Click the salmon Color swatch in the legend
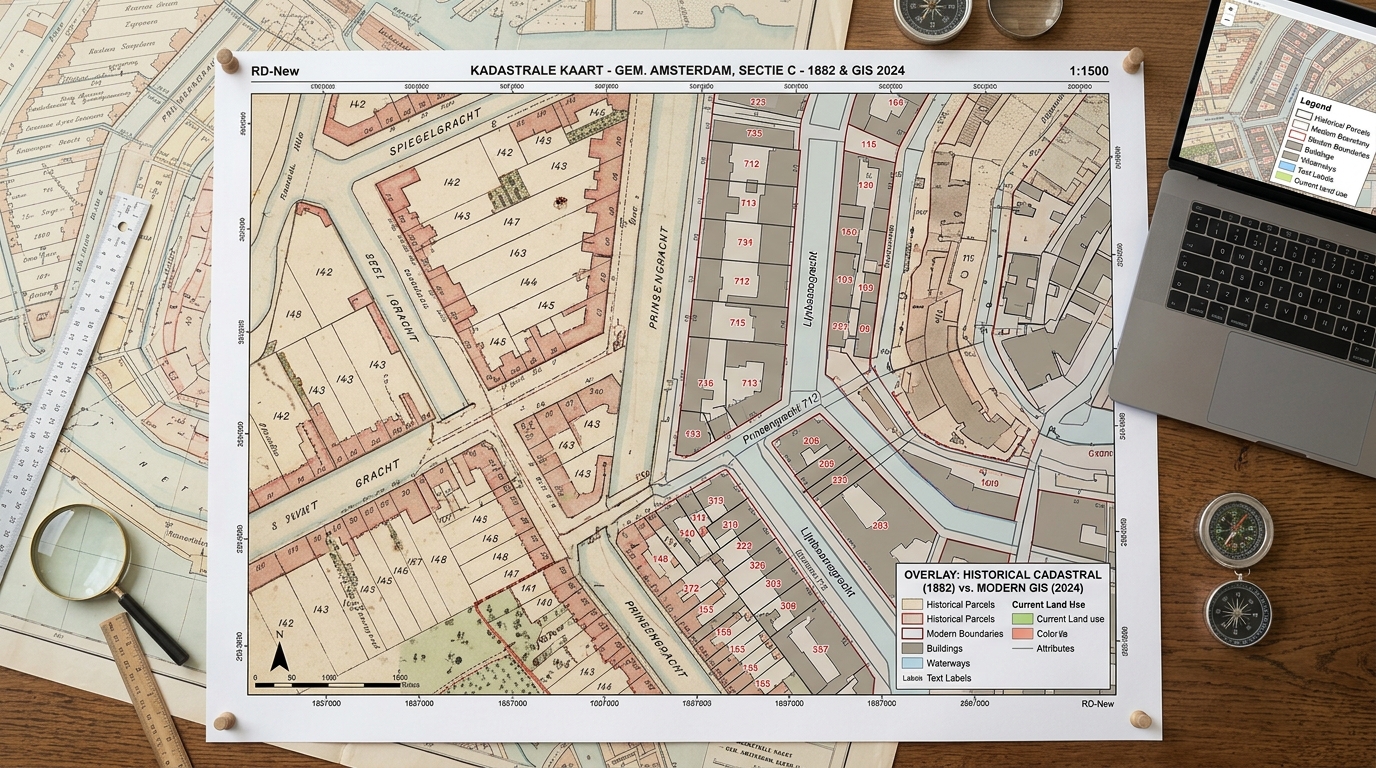The height and width of the screenshot is (768, 1376). coord(1023,634)
